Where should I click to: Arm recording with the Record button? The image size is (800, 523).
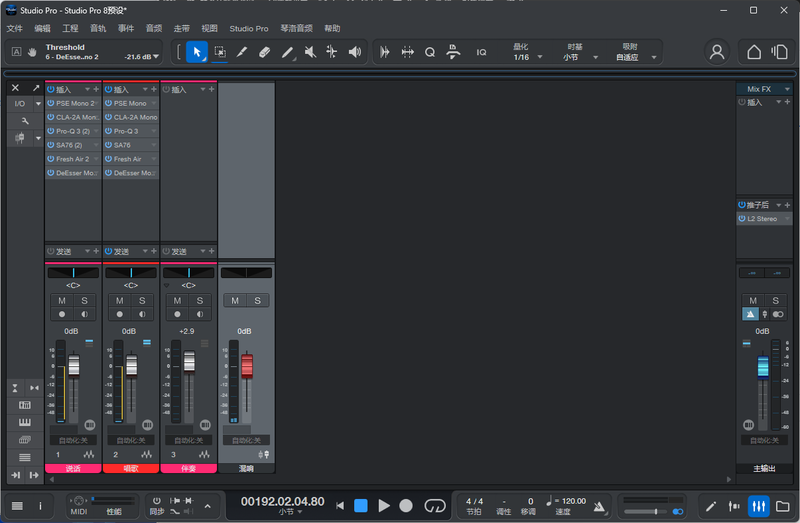[x=406, y=506]
